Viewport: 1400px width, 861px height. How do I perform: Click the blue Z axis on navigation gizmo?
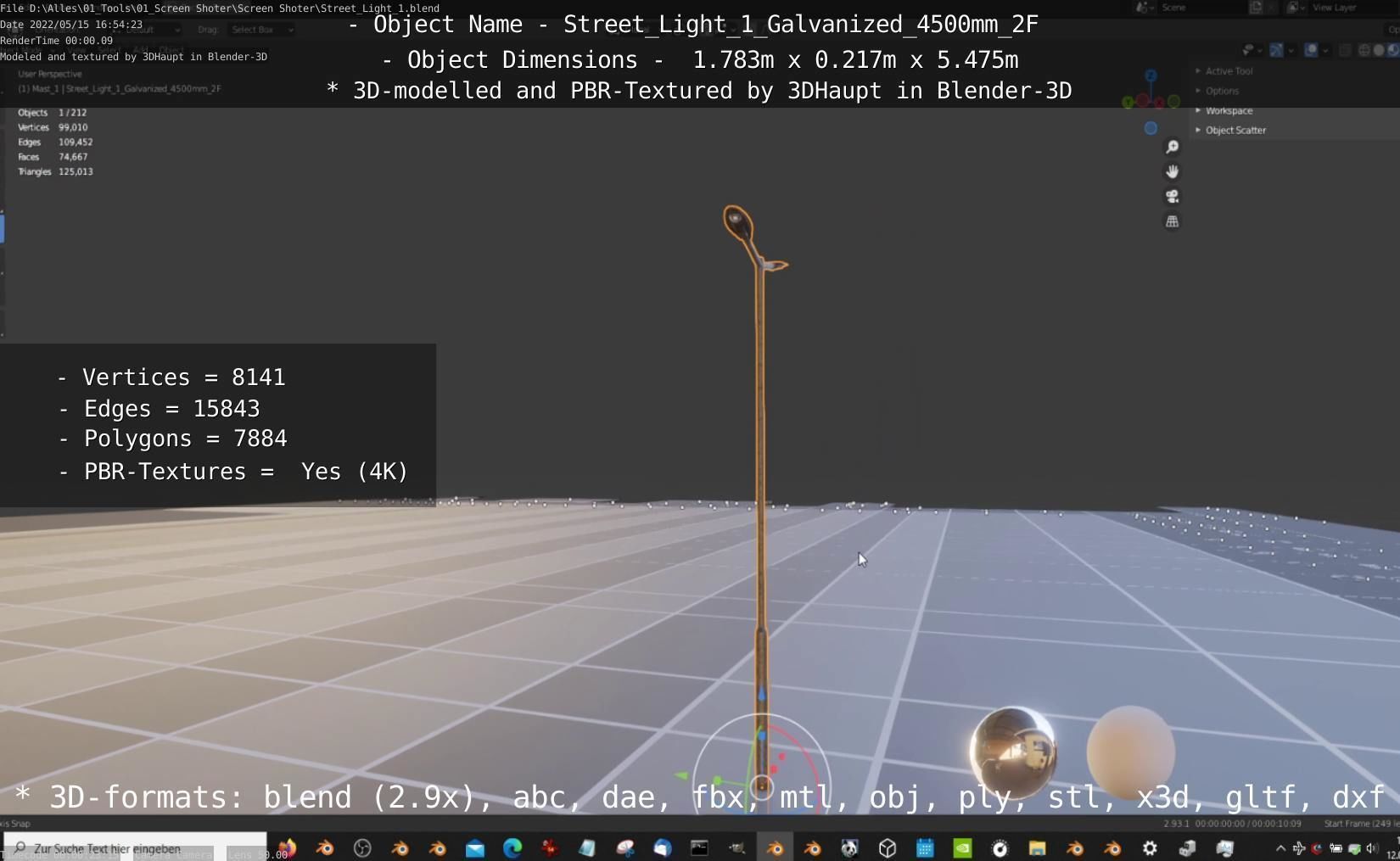(x=1151, y=76)
